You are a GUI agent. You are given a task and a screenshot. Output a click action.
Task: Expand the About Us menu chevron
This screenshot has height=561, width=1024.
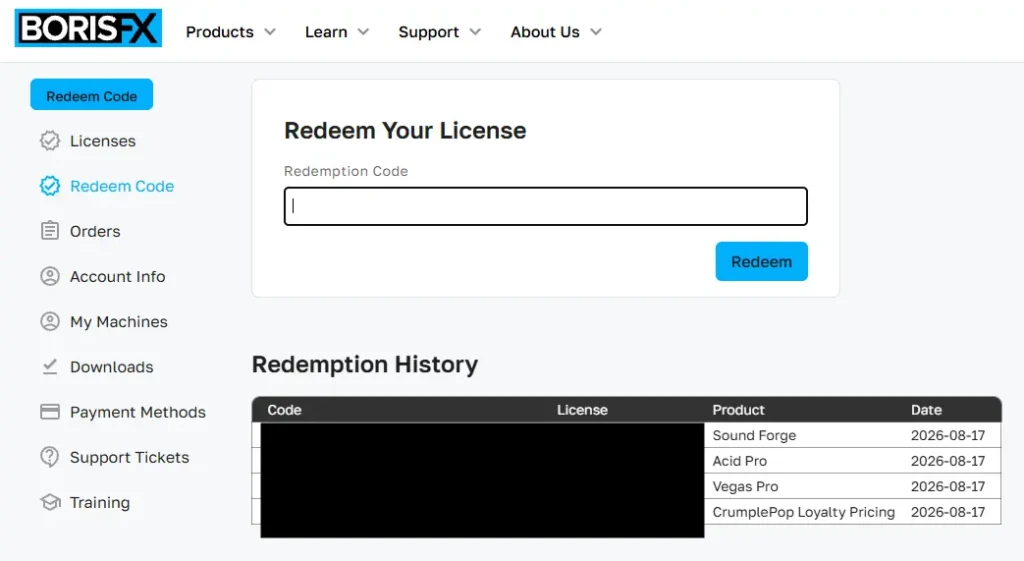pos(596,32)
